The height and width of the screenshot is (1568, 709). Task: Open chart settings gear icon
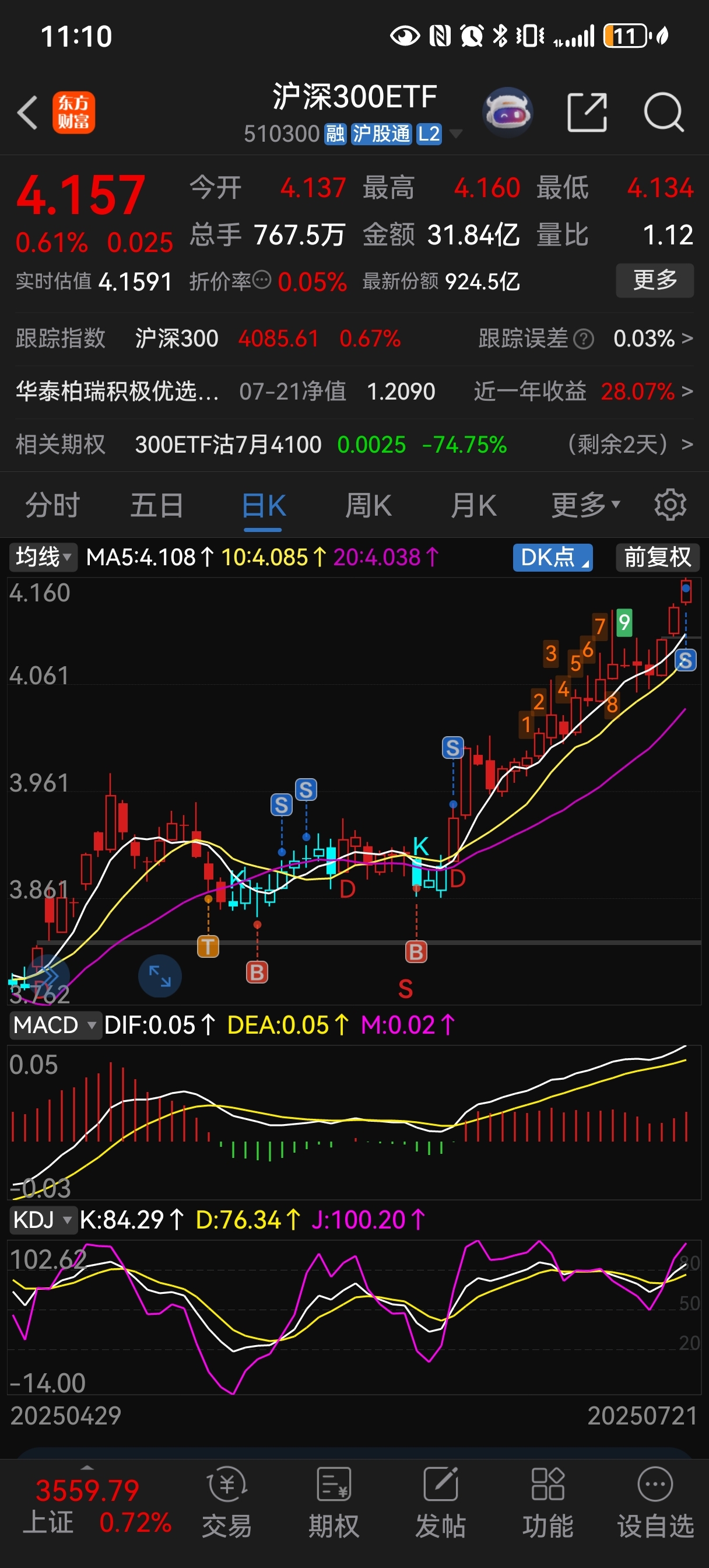(x=670, y=505)
